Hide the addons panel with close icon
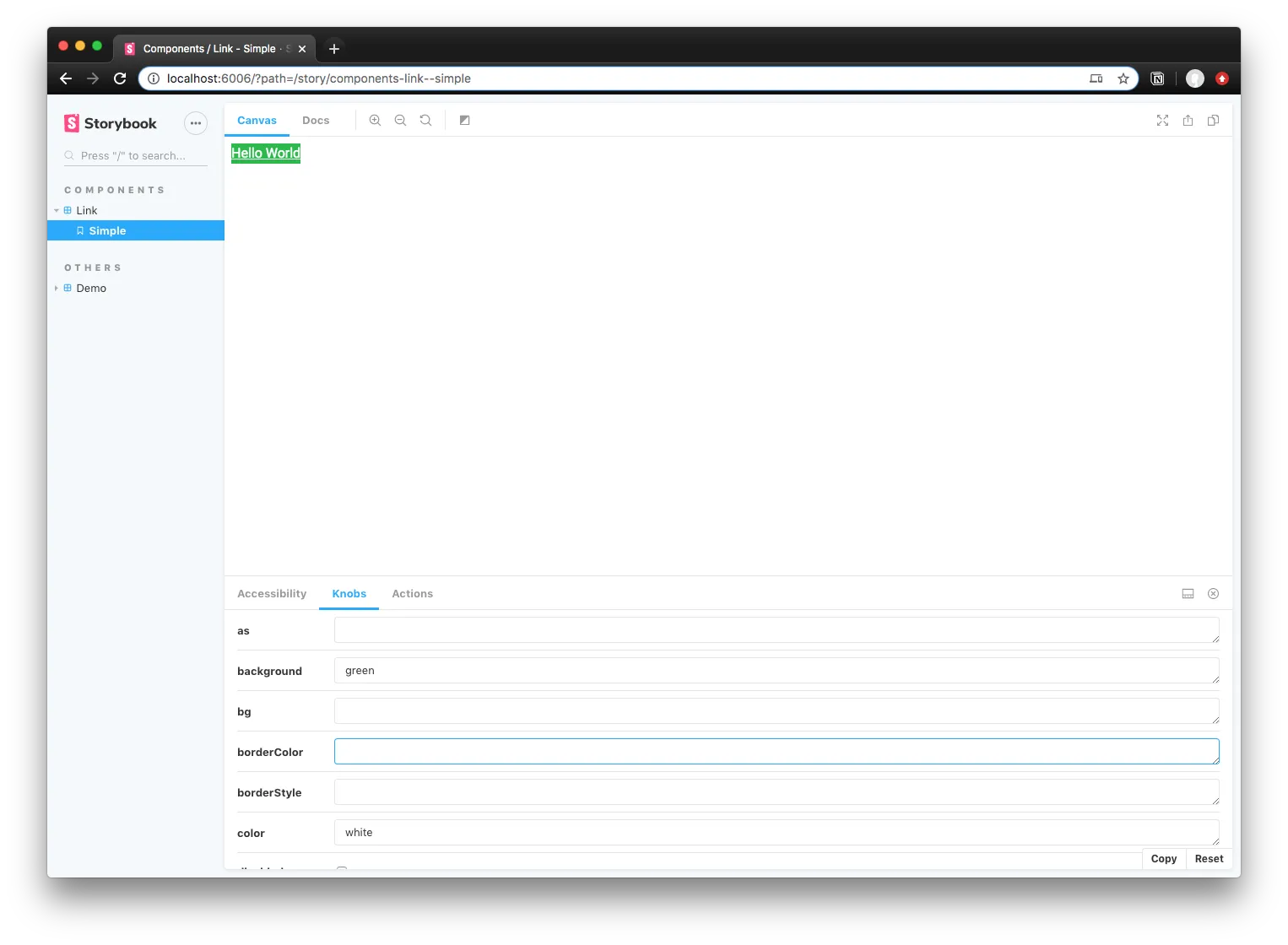 coord(1213,594)
